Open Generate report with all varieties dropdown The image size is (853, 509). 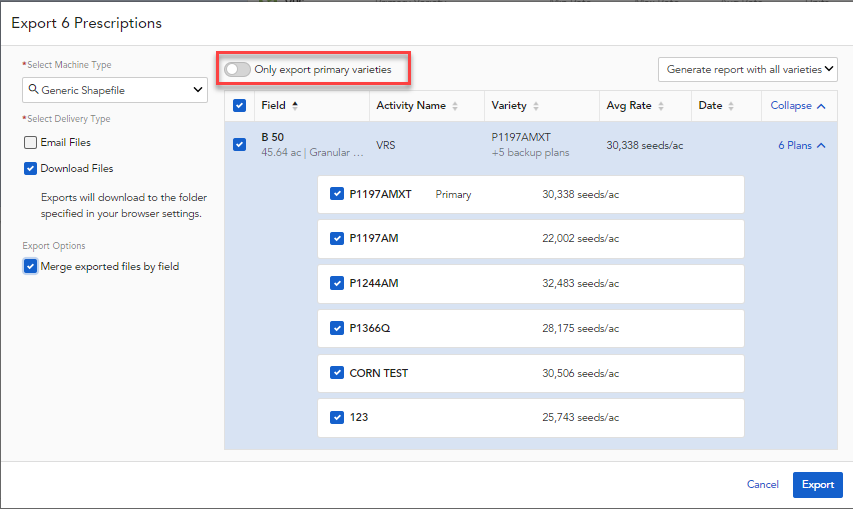tap(747, 69)
